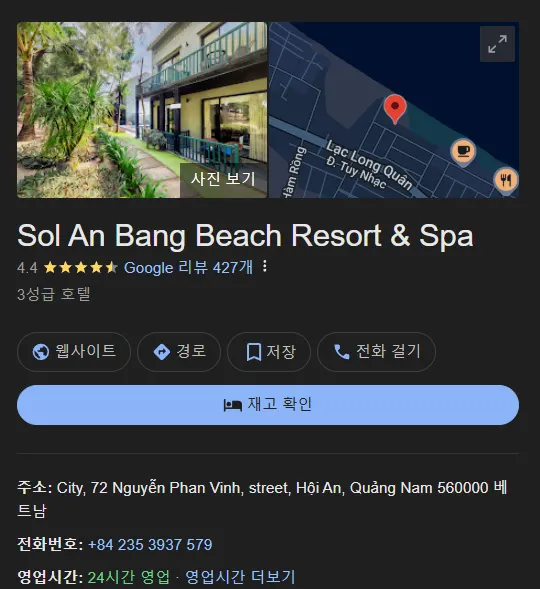Select the fork-and-knife restaurant marker on the map
The width and height of the screenshot is (540, 589).
(x=506, y=180)
